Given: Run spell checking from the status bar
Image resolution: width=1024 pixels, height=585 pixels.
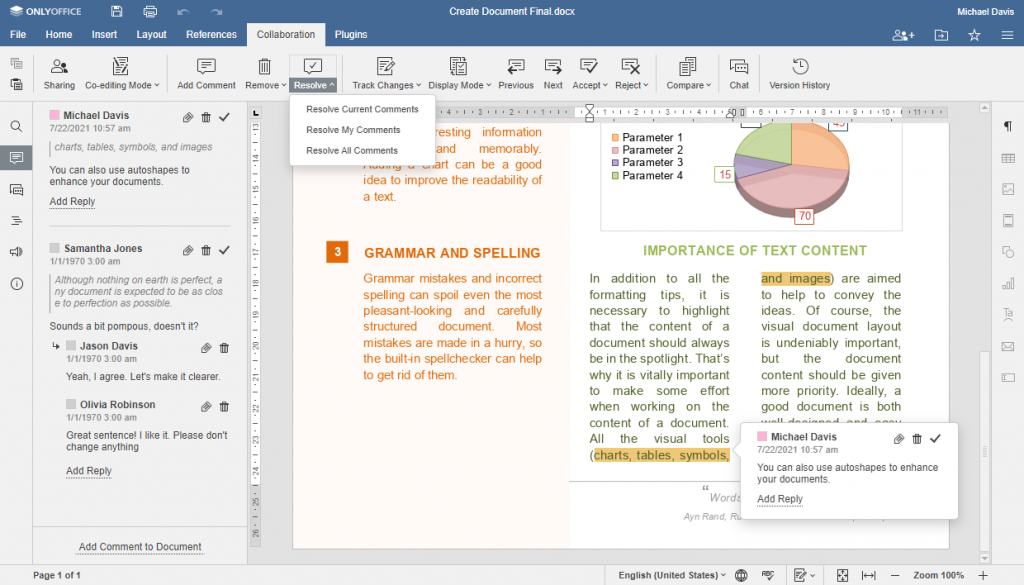Looking at the screenshot, I should [767, 575].
